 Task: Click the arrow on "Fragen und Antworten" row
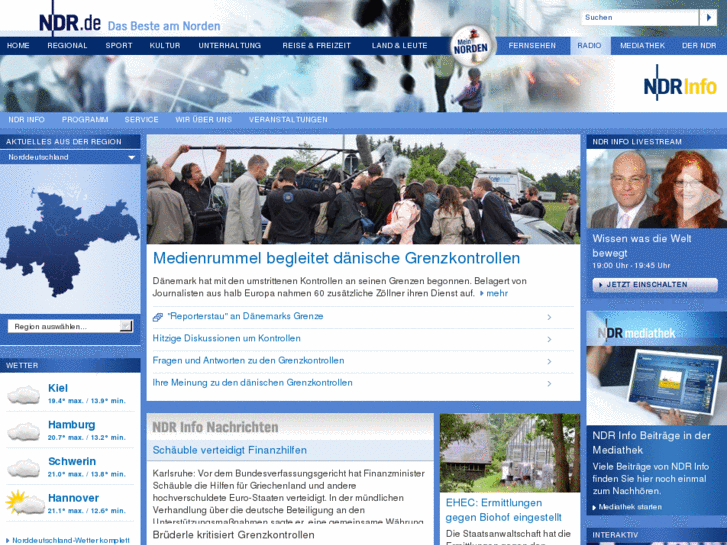(x=549, y=361)
